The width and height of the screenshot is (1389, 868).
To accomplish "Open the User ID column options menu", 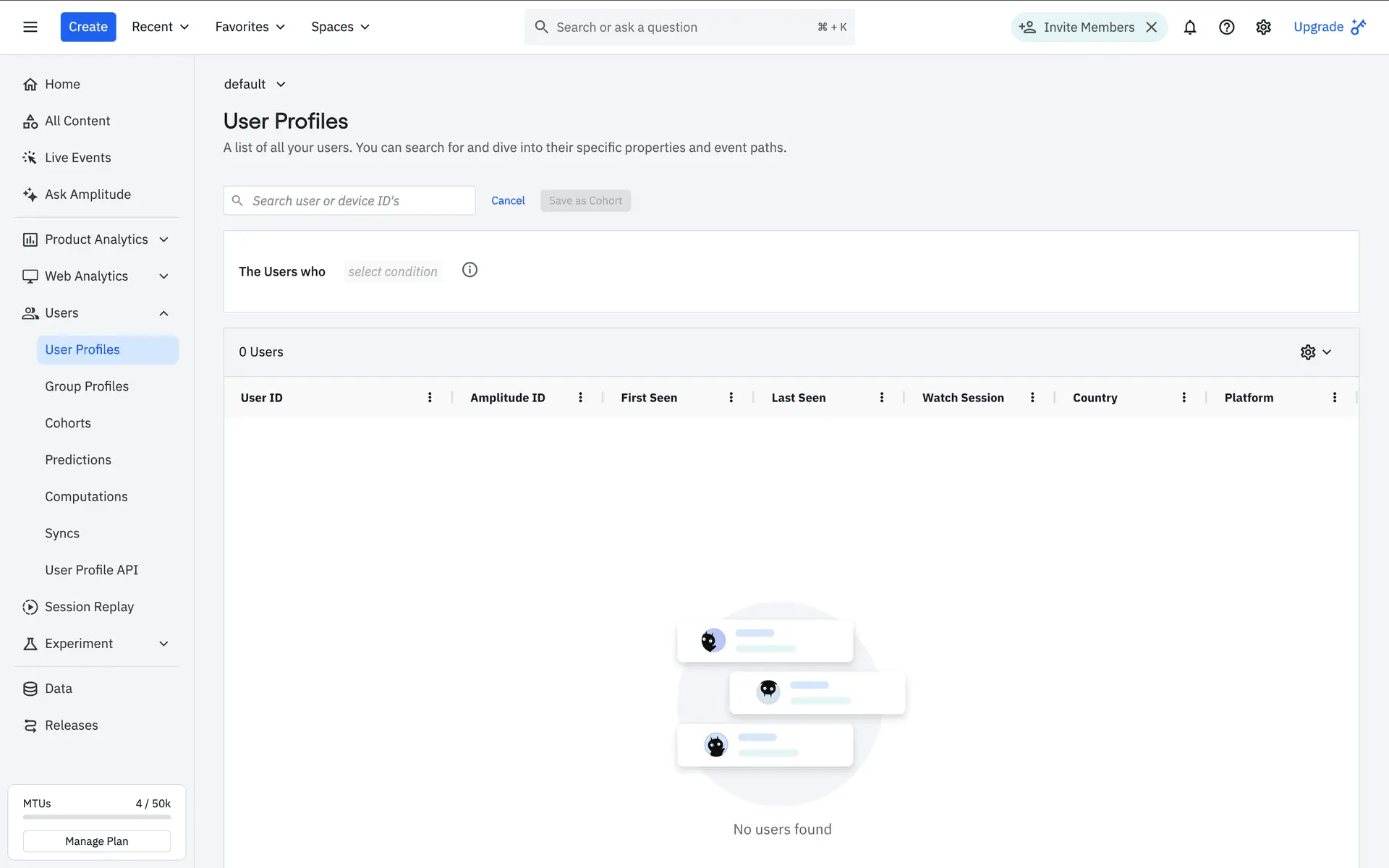I will [430, 397].
